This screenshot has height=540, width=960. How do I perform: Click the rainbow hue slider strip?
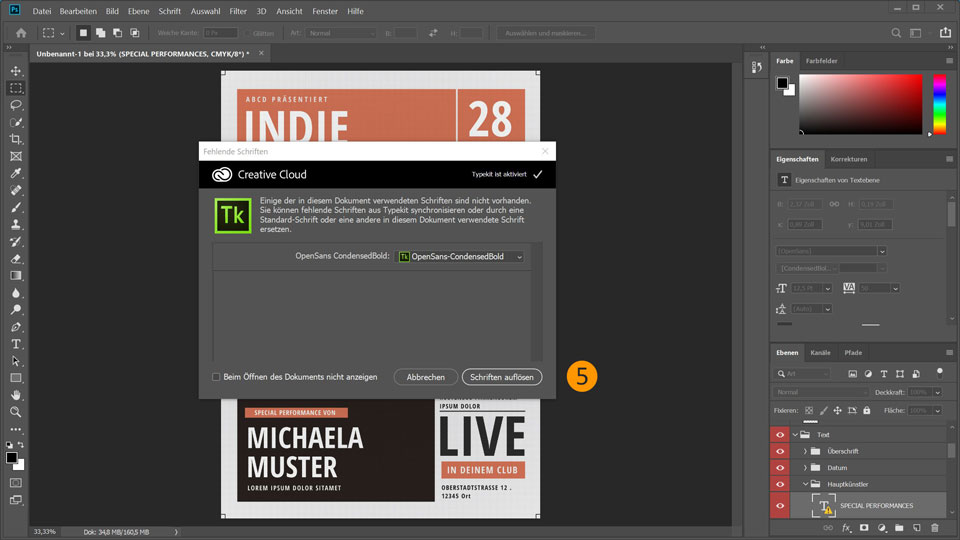tap(939, 104)
